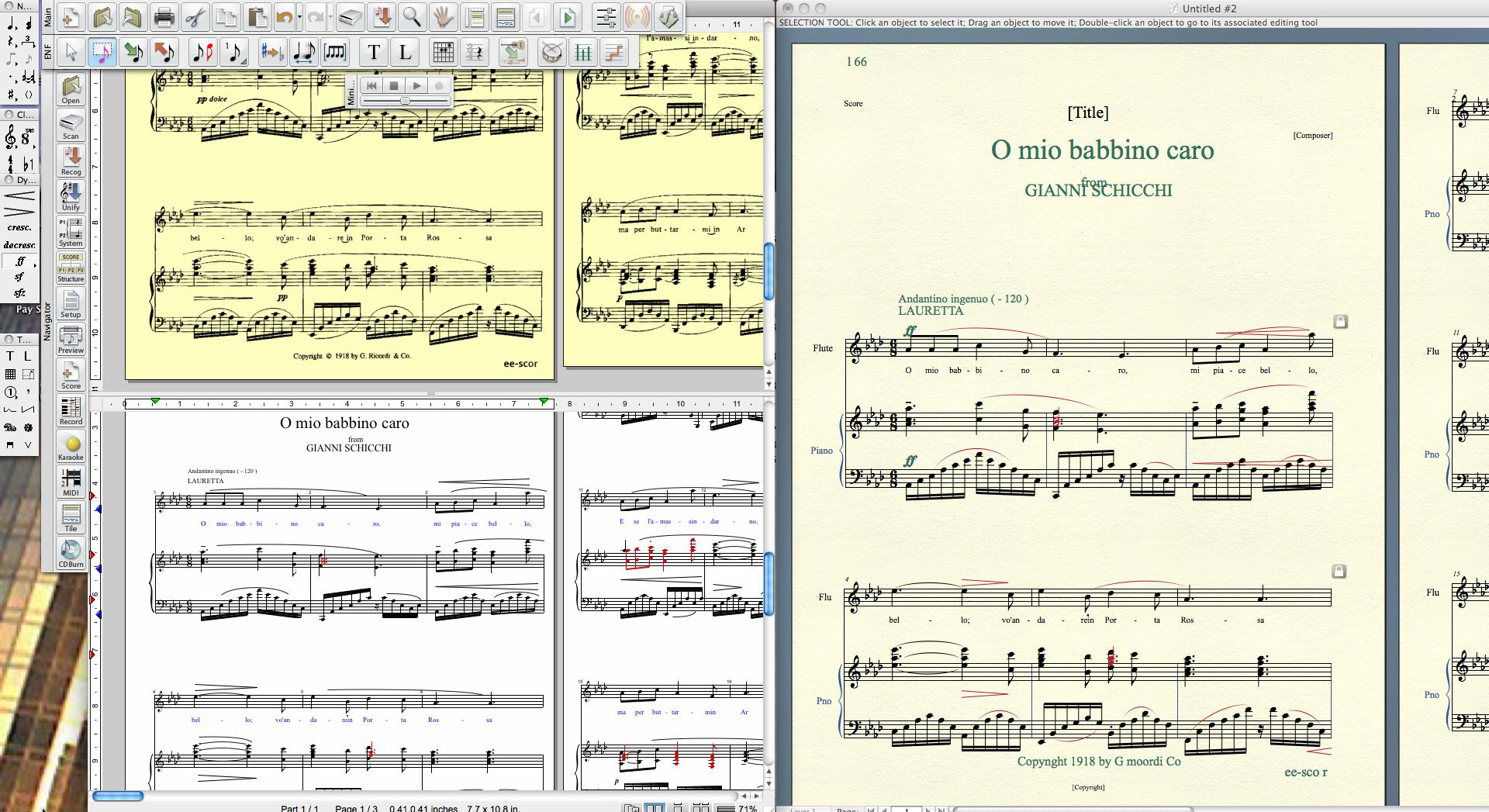Go to next page green arrow
The image size is (1489, 812).
point(567,16)
